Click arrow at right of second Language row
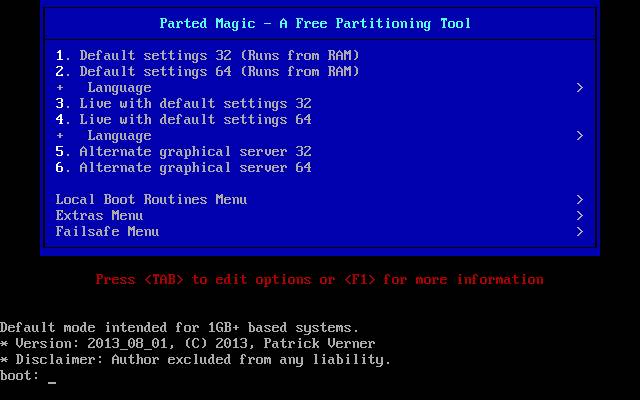Screen dimensions: 640x400 tap(580, 136)
